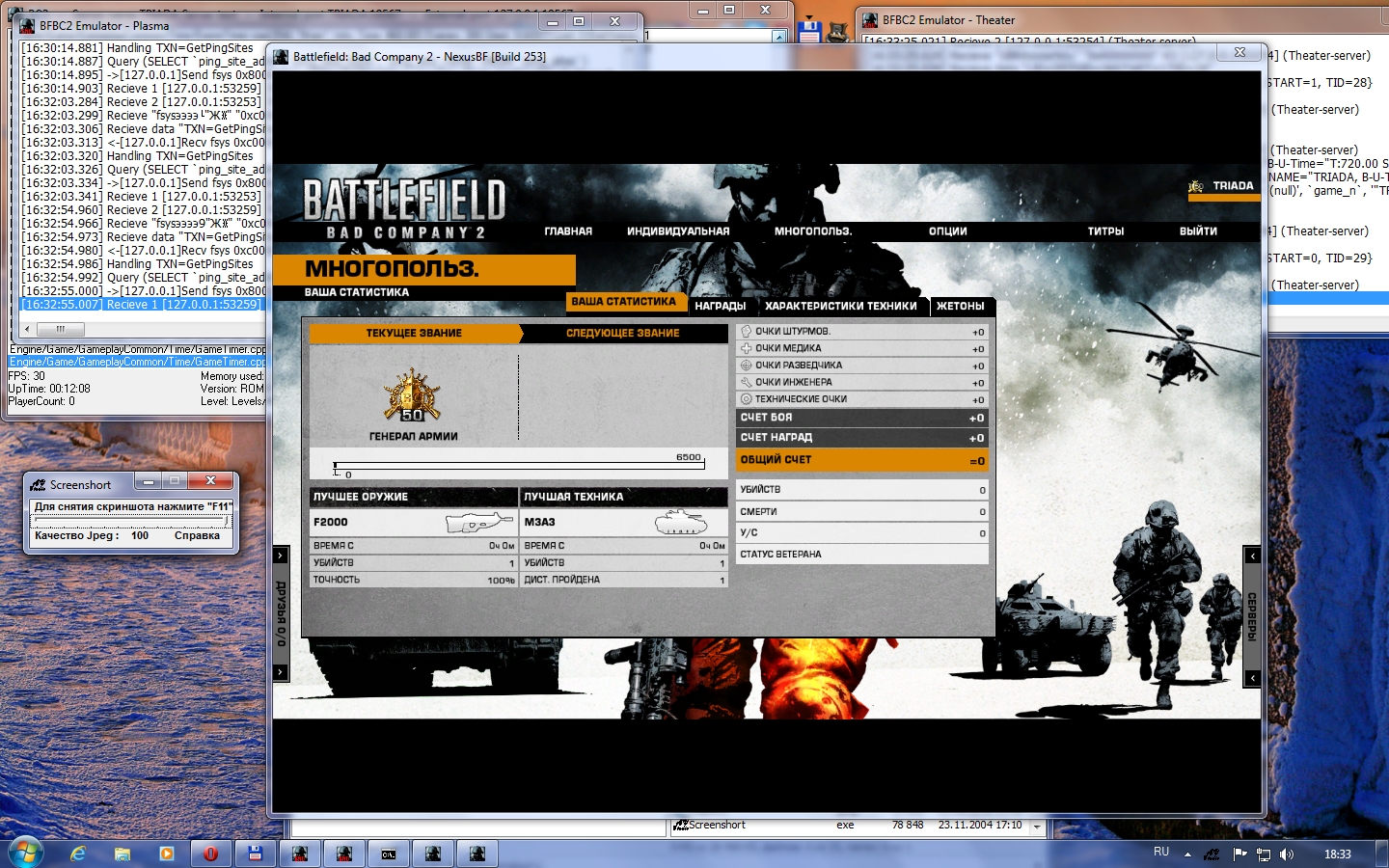The image size is (1389, 868).
Task: Click the Screenshot app tray icon
Action: (1212, 854)
